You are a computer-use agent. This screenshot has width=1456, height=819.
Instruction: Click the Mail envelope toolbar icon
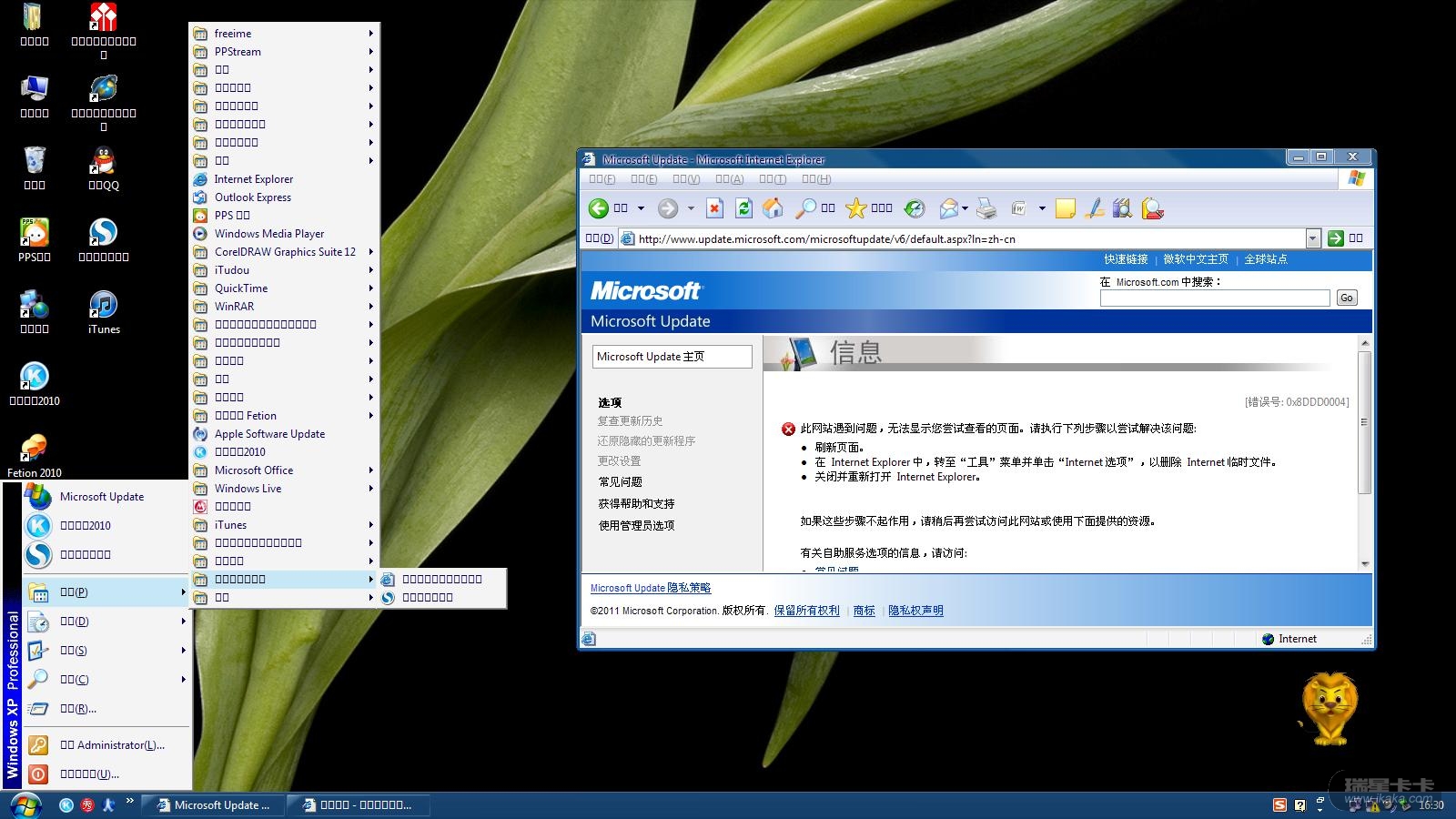pyautogui.click(x=948, y=208)
